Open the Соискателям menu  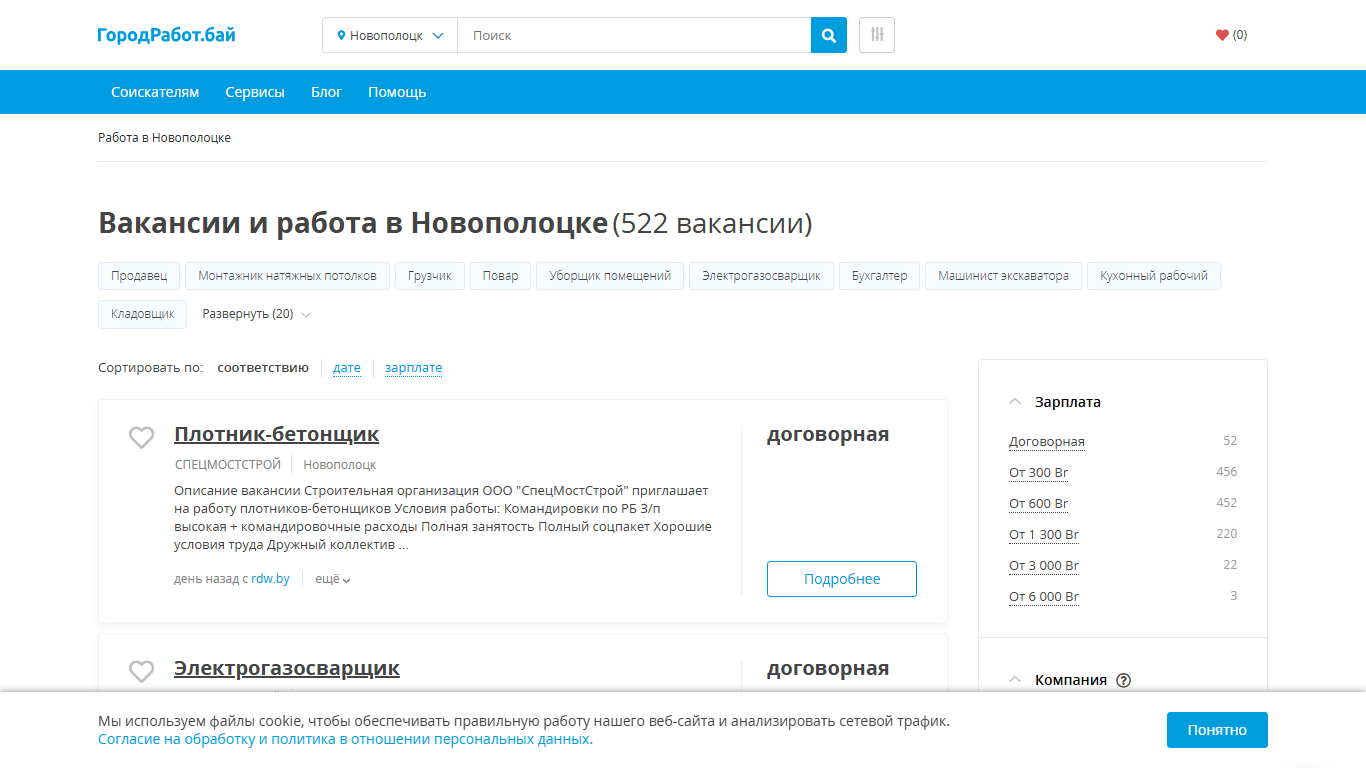click(155, 92)
